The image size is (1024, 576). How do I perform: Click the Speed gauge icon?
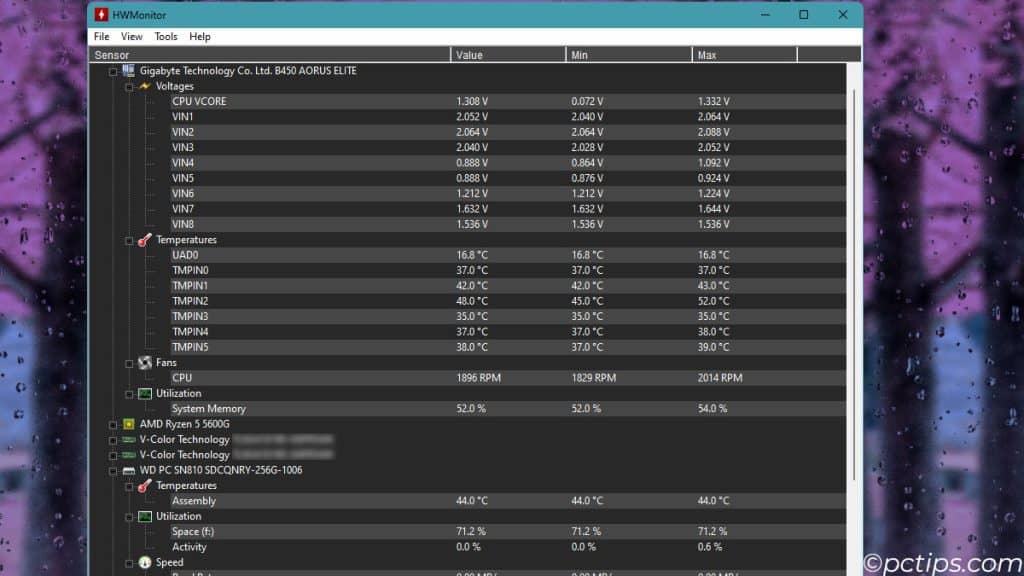pos(145,563)
